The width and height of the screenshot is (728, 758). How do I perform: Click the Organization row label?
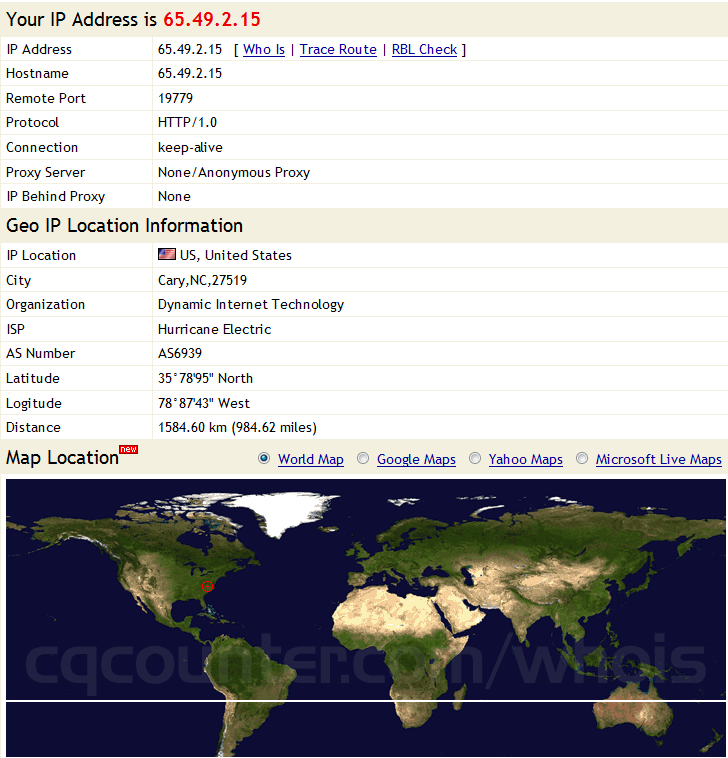click(45, 305)
